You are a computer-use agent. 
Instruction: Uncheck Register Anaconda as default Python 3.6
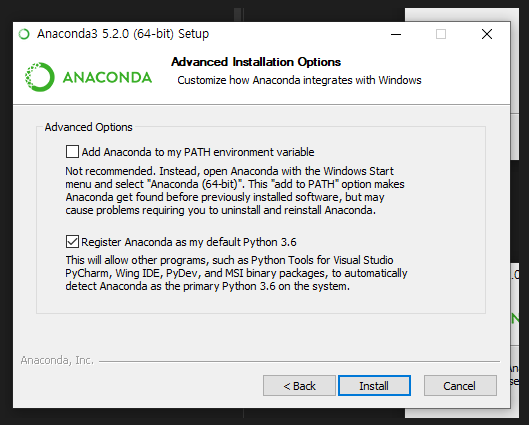(x=72, y=242)
